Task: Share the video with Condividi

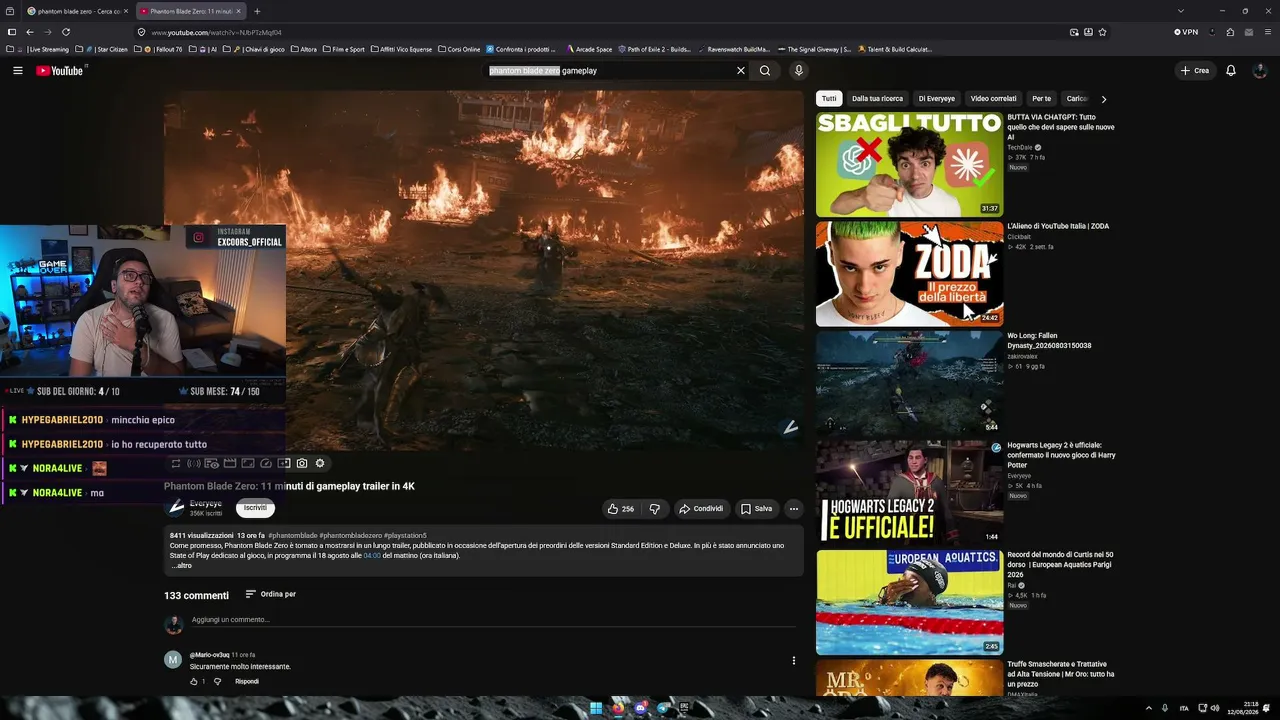Action: click(700, 509)
